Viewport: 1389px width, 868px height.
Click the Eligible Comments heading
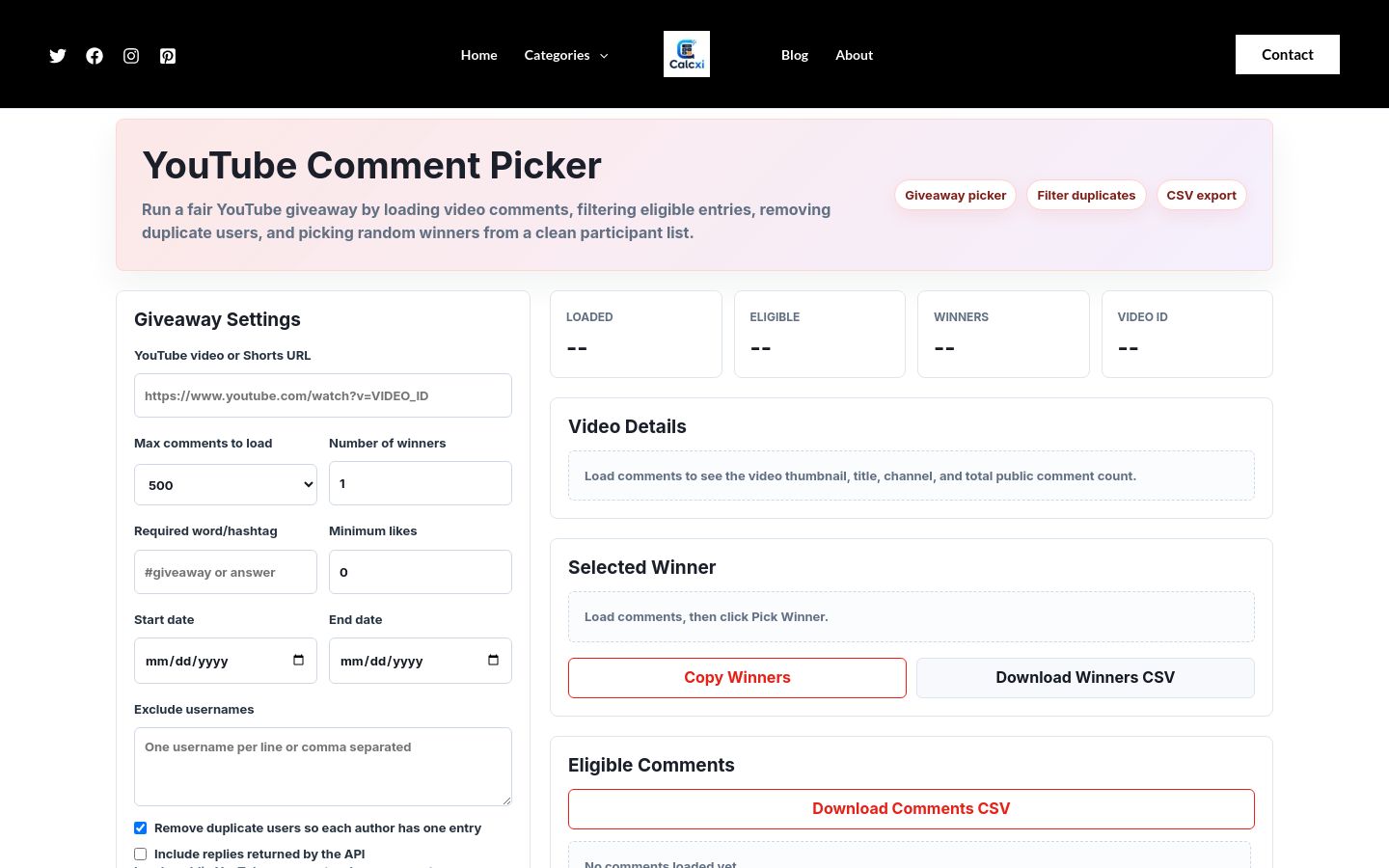[651, 765]
